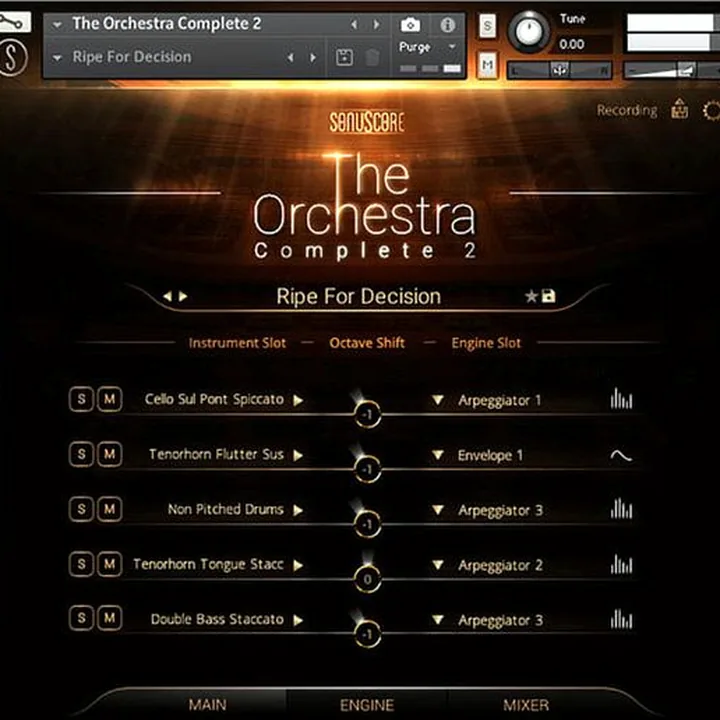720x720 pixels.
Task: Click octave shift knob for Non Pitched Drums
Action: pyautogui.click(x=367, y=524)
